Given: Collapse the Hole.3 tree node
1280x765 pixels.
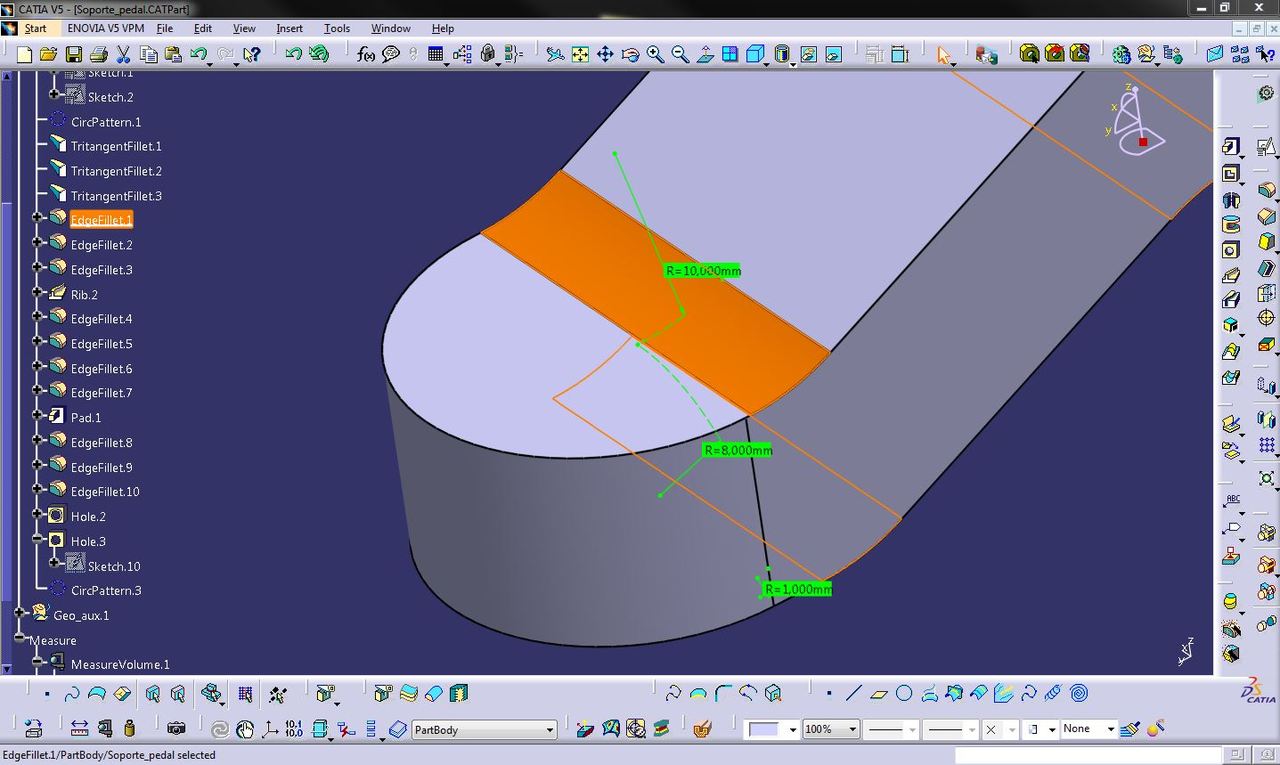Looking at the screenshot, I should 37,539.
